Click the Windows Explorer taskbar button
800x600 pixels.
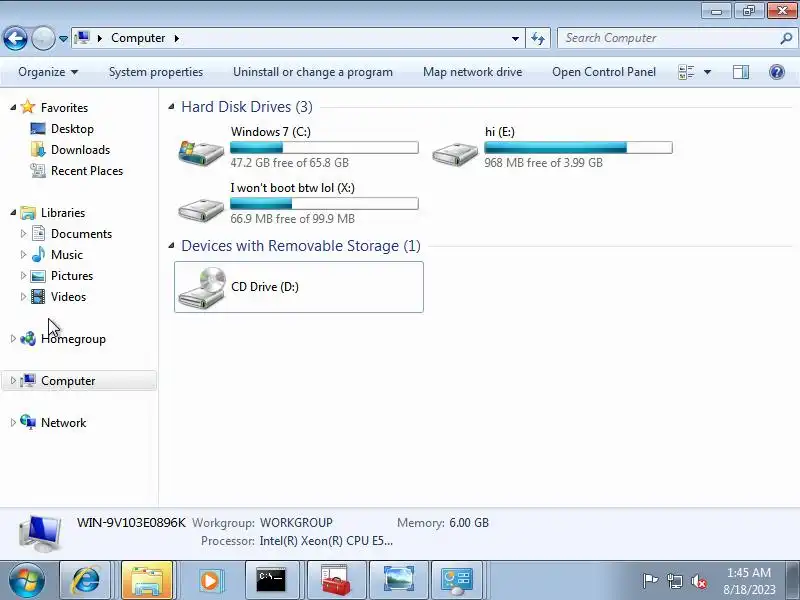click(x=147, y=580)
